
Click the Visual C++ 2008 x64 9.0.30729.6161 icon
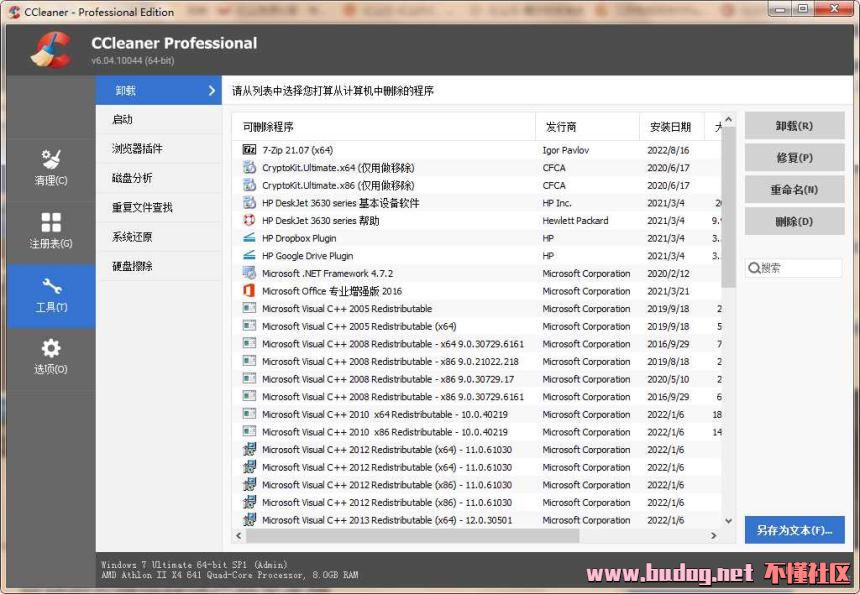(249, 343)
